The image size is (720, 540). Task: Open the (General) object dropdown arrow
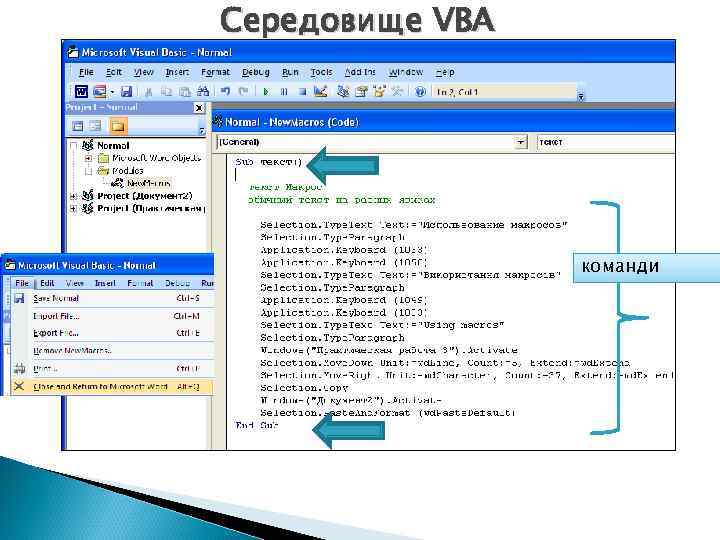520,142
